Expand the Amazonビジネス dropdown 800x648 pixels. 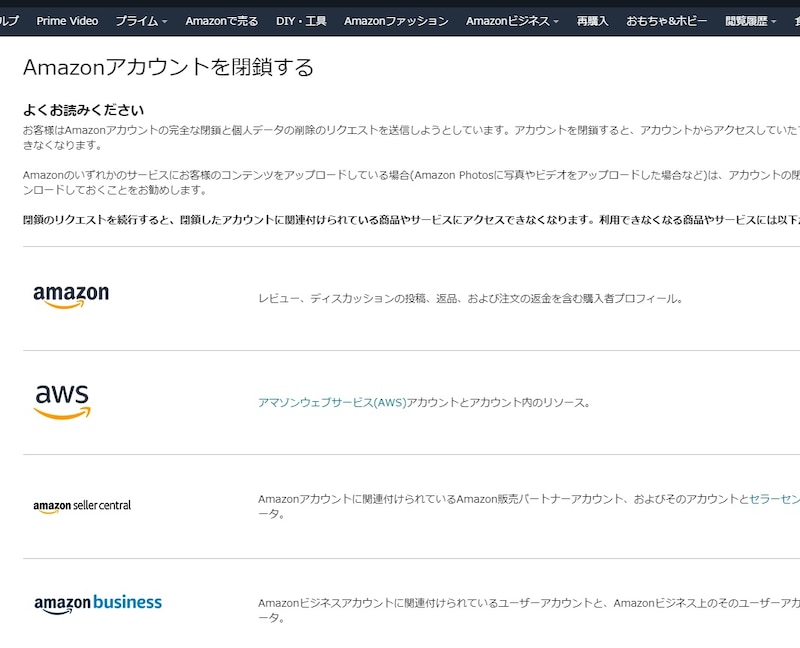pos(512,21)
